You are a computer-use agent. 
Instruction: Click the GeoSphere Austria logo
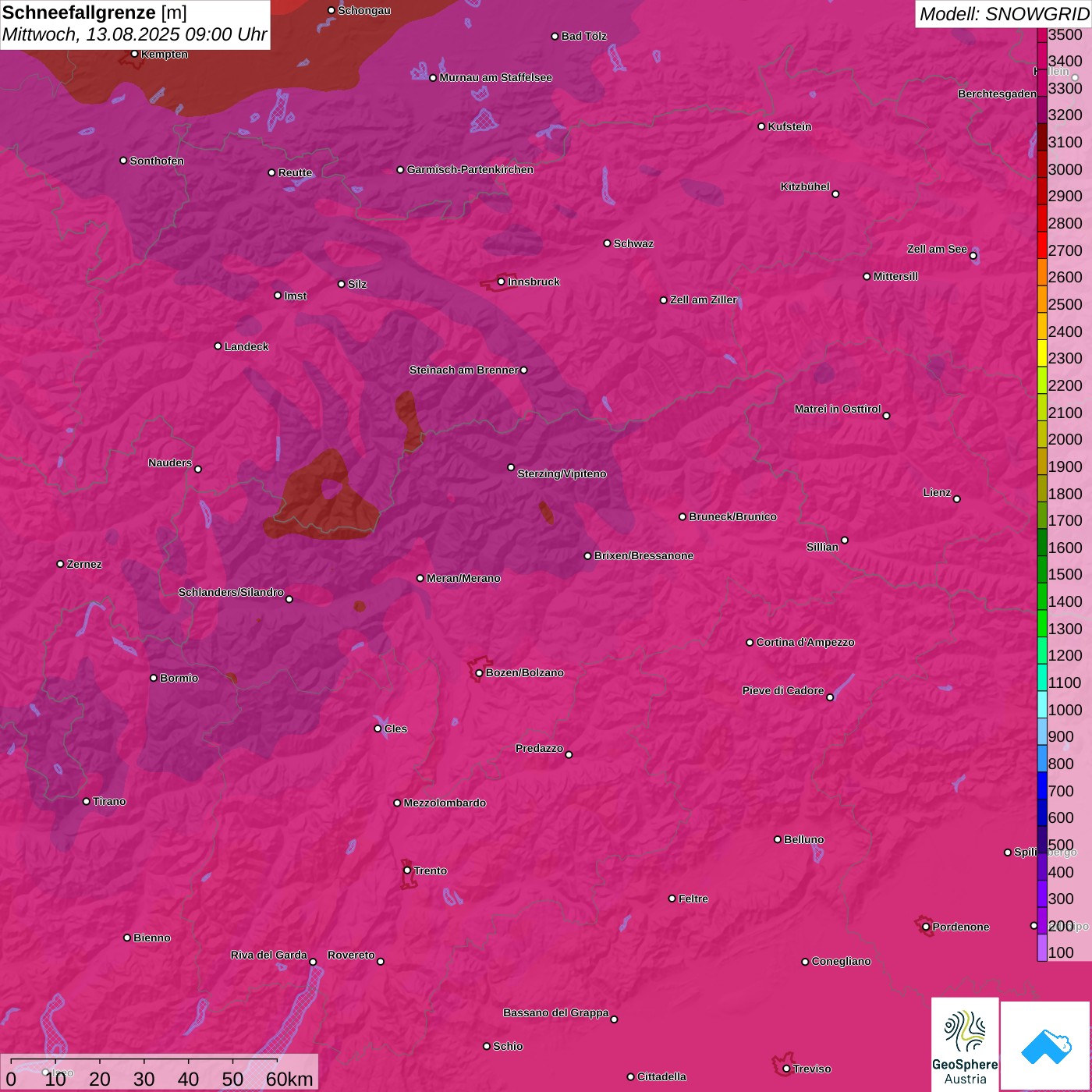pos(965,1045)
